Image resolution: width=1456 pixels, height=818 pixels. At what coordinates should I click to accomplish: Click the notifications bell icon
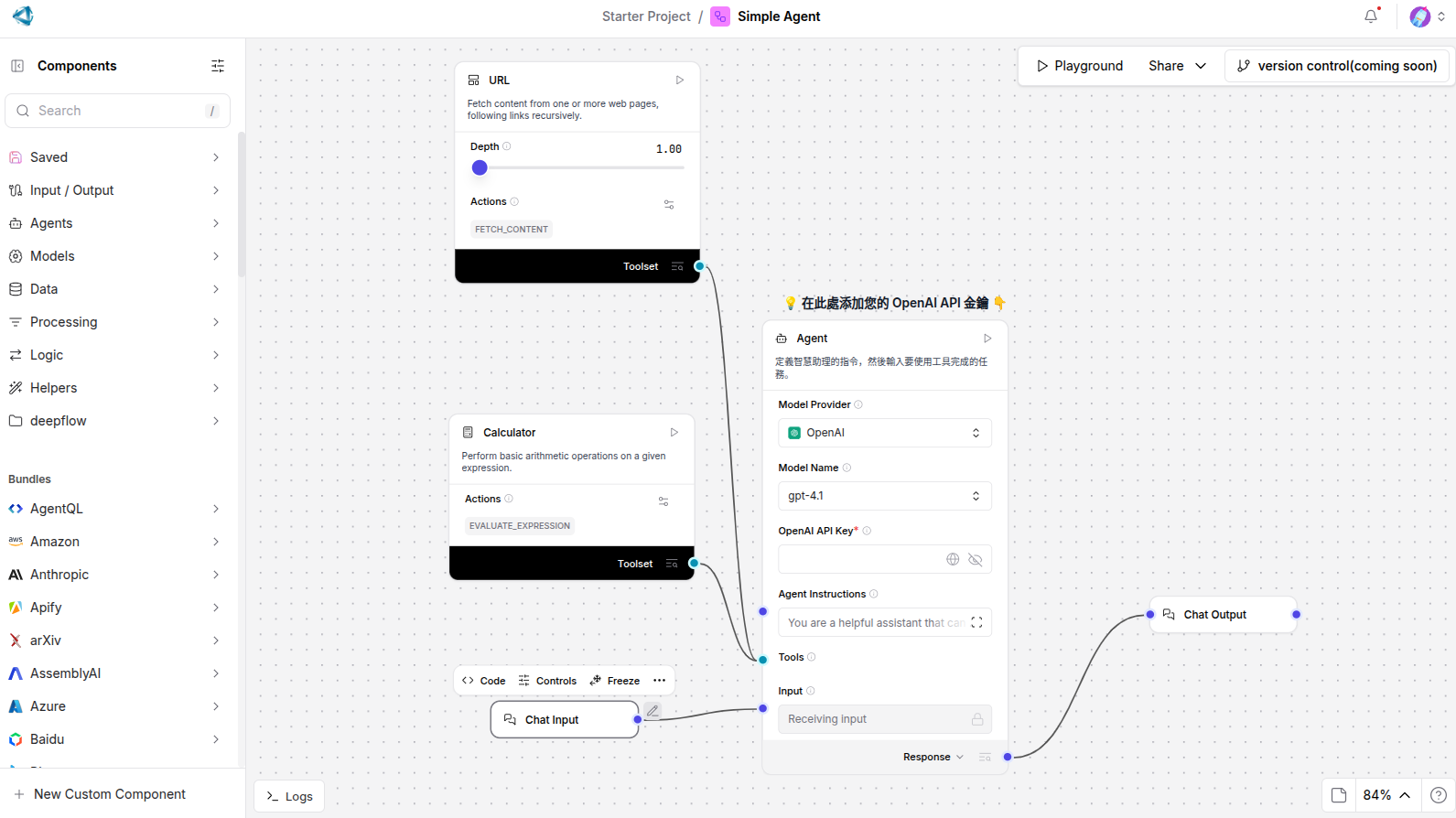(x=1370, y=16)
